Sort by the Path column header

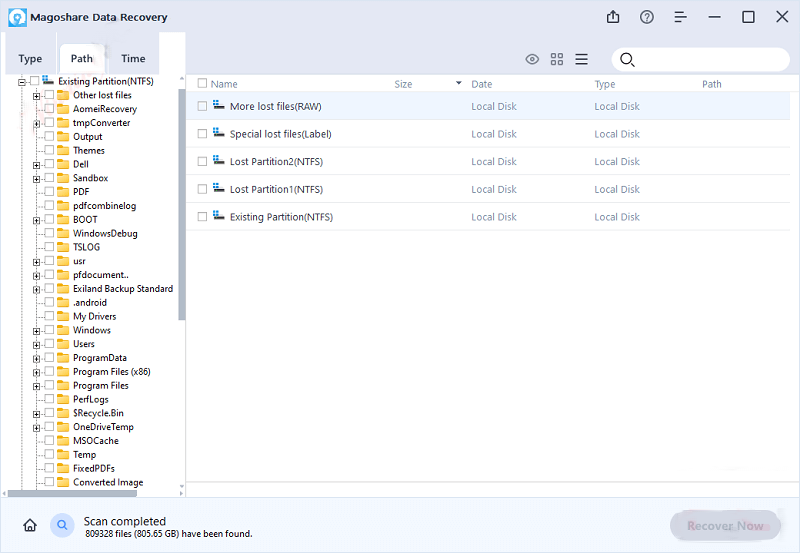[712, 84]
